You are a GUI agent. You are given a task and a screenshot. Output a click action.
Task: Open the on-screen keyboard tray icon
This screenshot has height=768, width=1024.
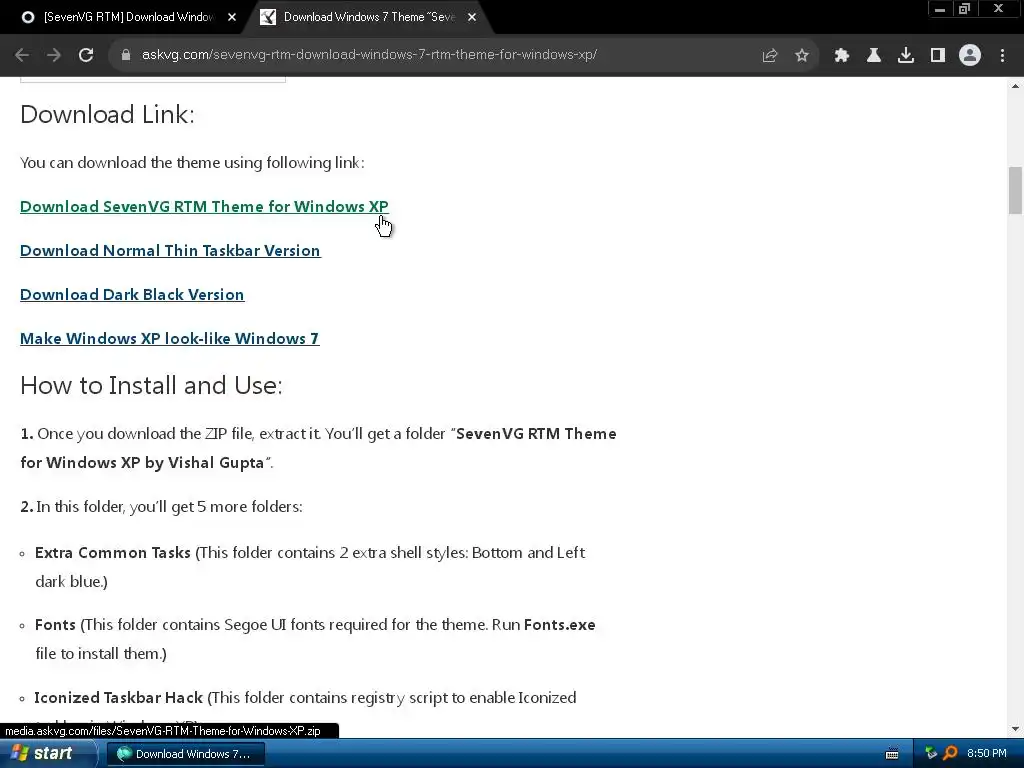click(892, 754)
